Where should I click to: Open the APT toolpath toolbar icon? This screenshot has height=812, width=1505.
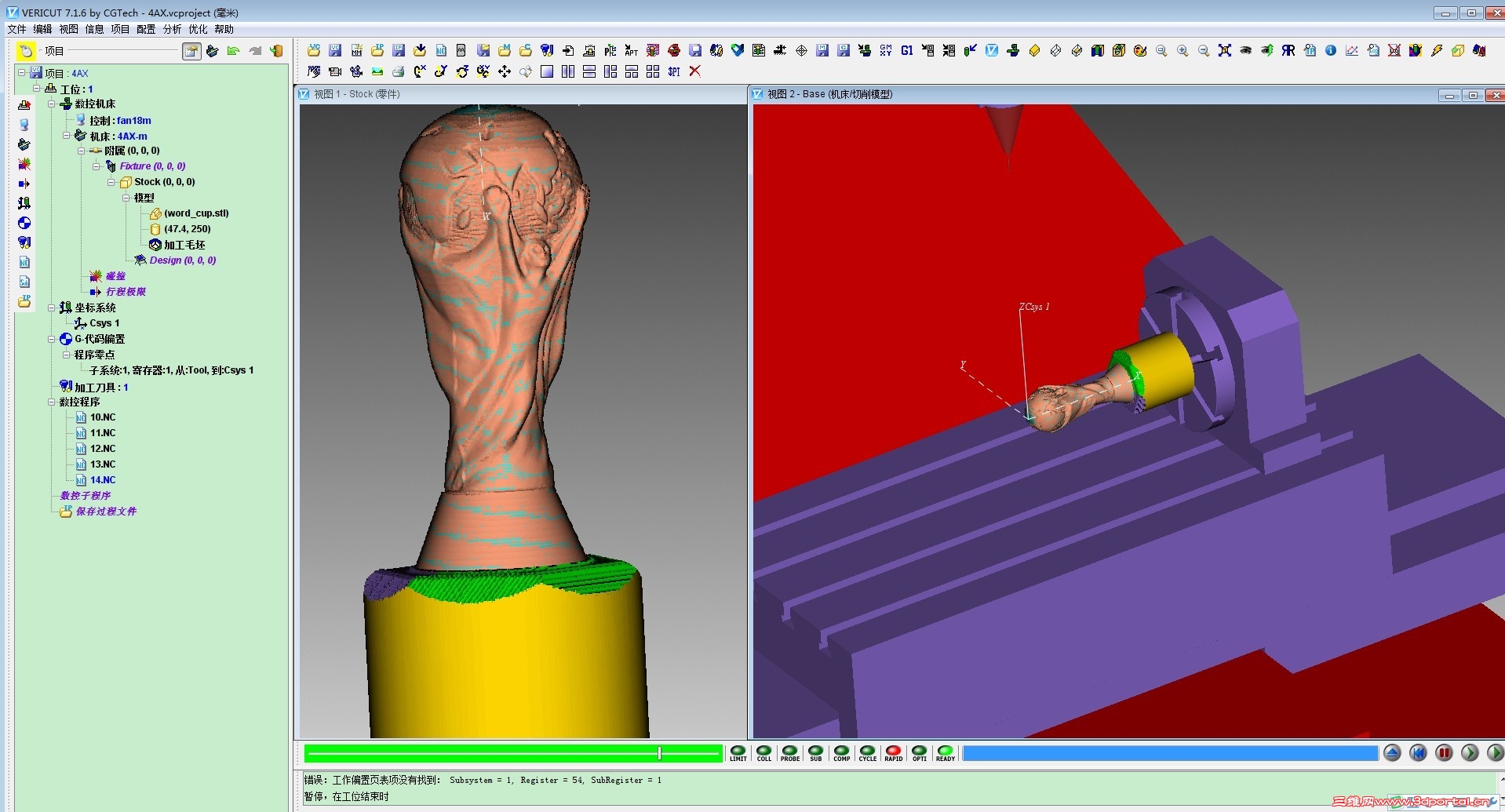pyautogui.click(x=632, y=50)
